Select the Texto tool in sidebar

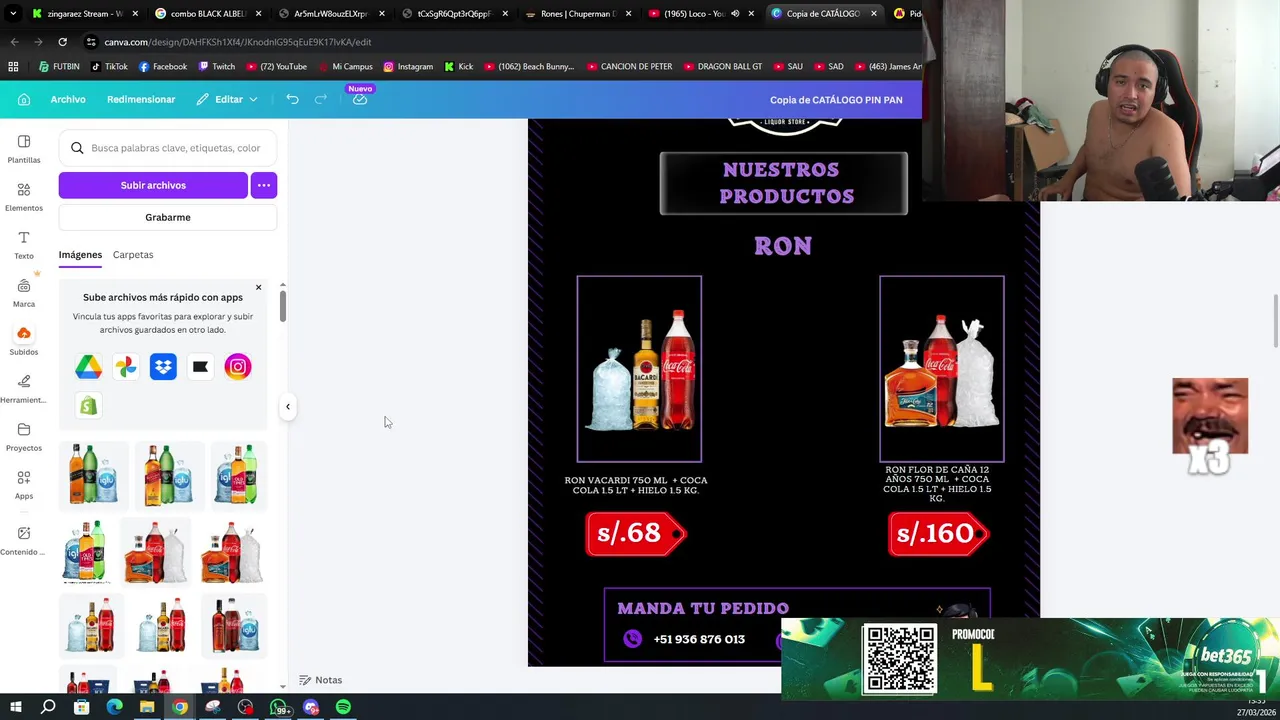[x=24, y=245]
